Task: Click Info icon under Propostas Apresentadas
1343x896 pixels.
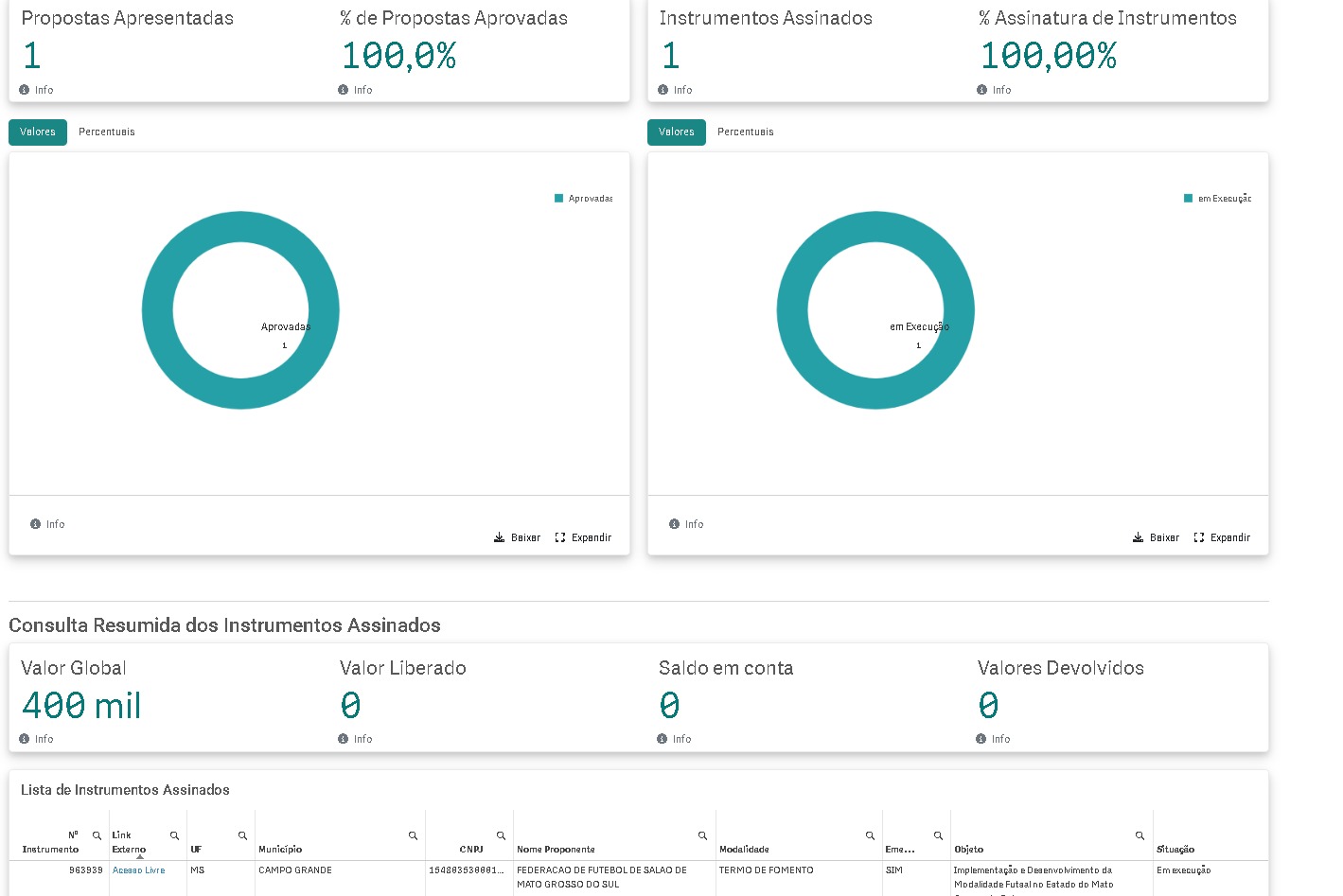Action: click(25, 90)
